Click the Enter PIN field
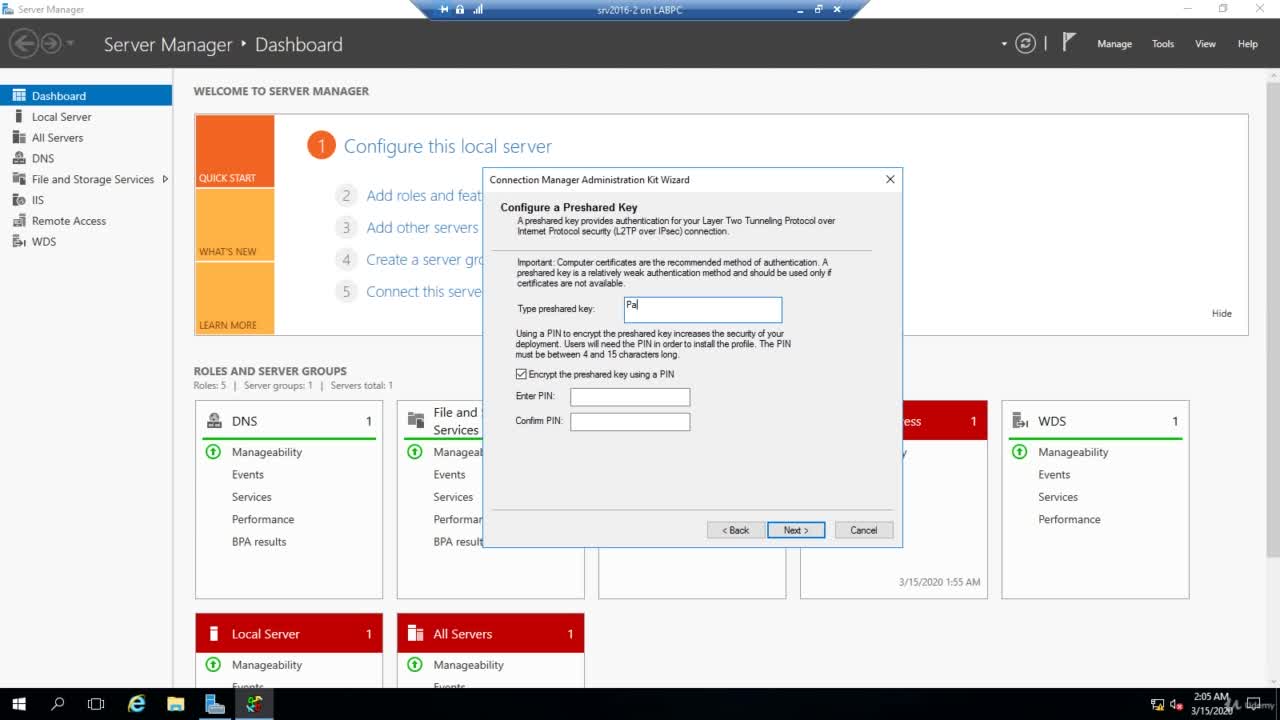Image resolution: width=1280 pixels, height=720 pixels. pyautogui.click(x=630, y=397)
